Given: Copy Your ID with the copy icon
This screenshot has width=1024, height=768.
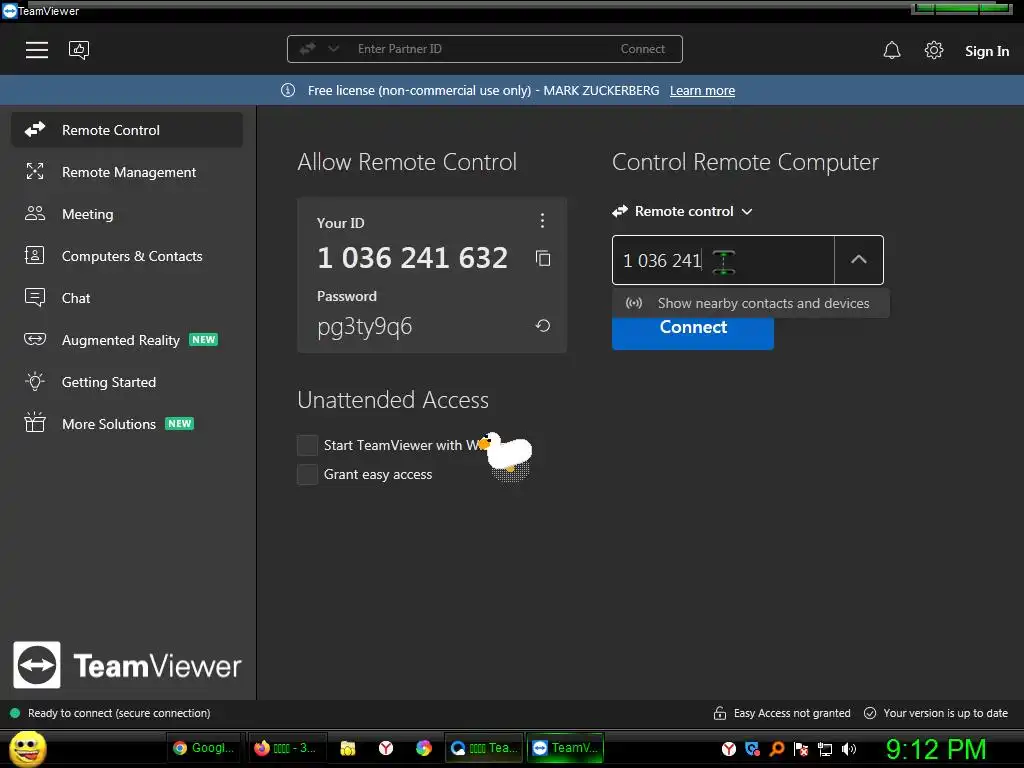Looking at the screenshot, I should click(x=543, y=259).
